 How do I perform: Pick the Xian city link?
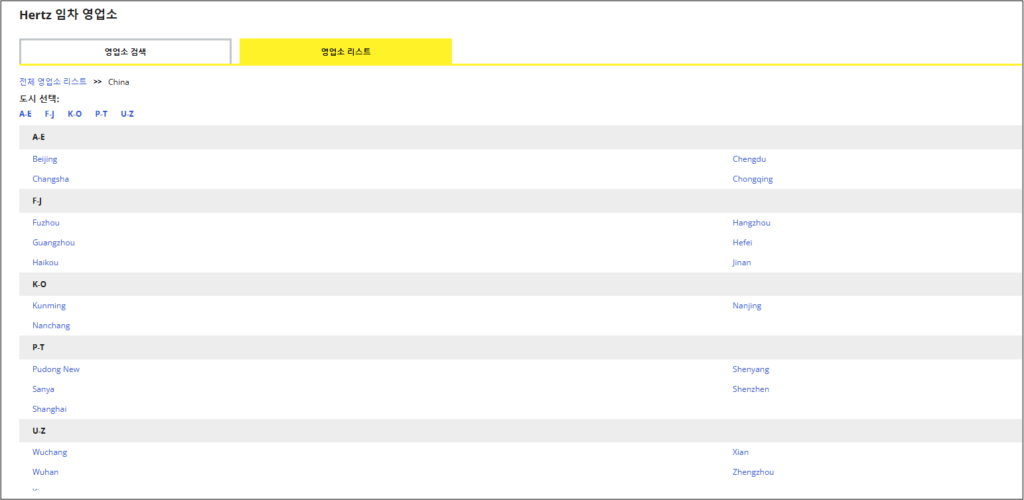point(741,452)
